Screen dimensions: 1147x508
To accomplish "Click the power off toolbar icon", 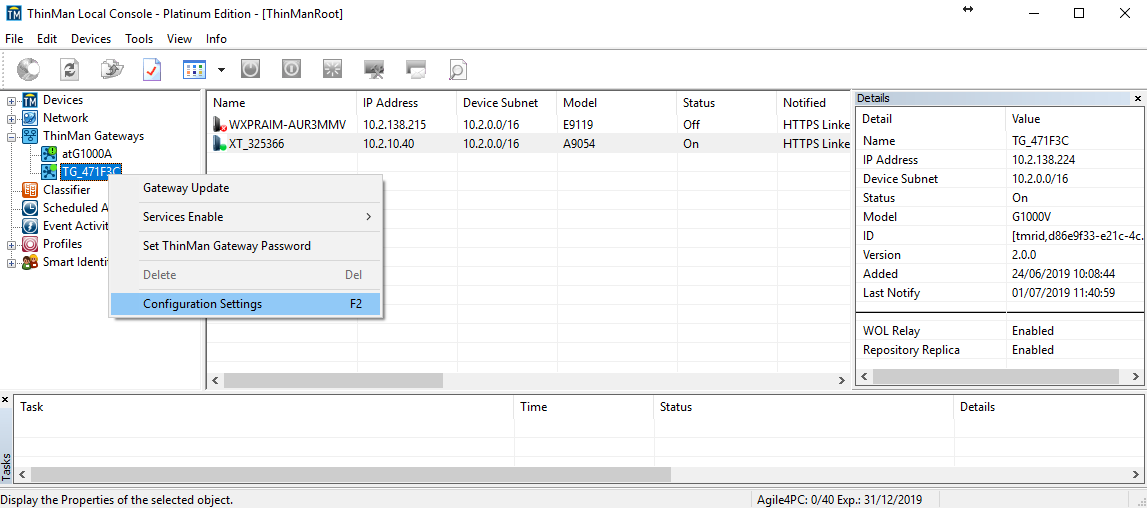I will 291,70.
